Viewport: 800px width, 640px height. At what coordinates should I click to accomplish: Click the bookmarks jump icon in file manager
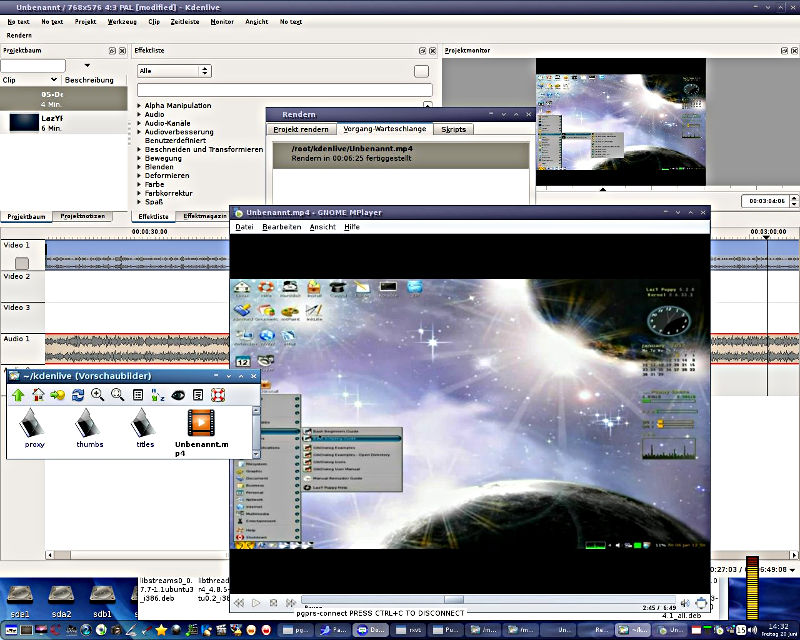click(x=58, y=395)
